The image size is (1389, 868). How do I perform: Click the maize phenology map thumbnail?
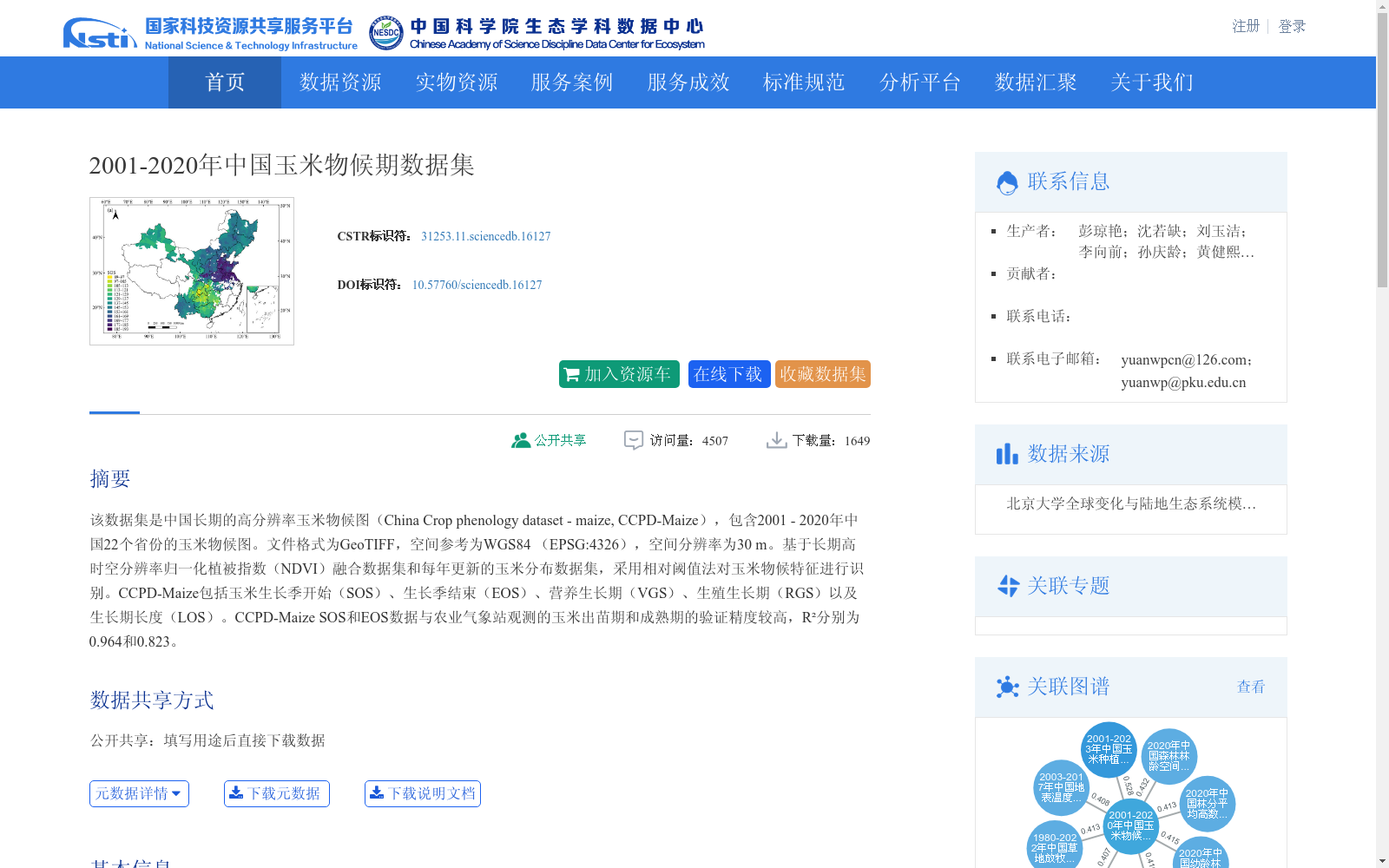tap(192, 271)
